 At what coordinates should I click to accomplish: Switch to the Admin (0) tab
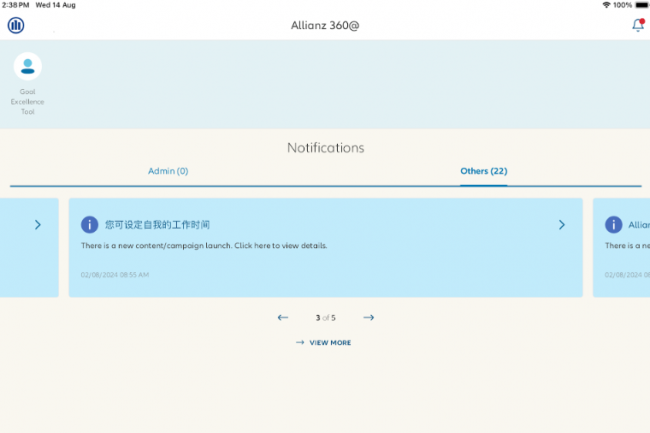click(168, 171)
